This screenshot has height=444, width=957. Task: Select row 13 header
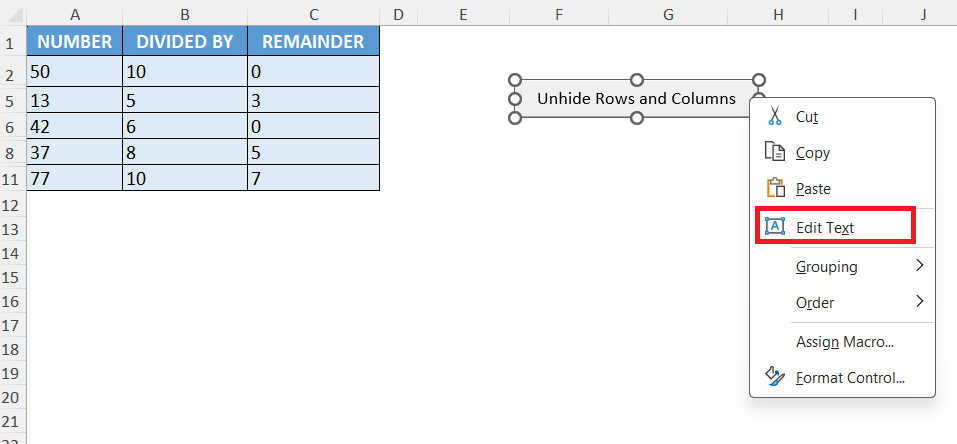coord(13,229)
